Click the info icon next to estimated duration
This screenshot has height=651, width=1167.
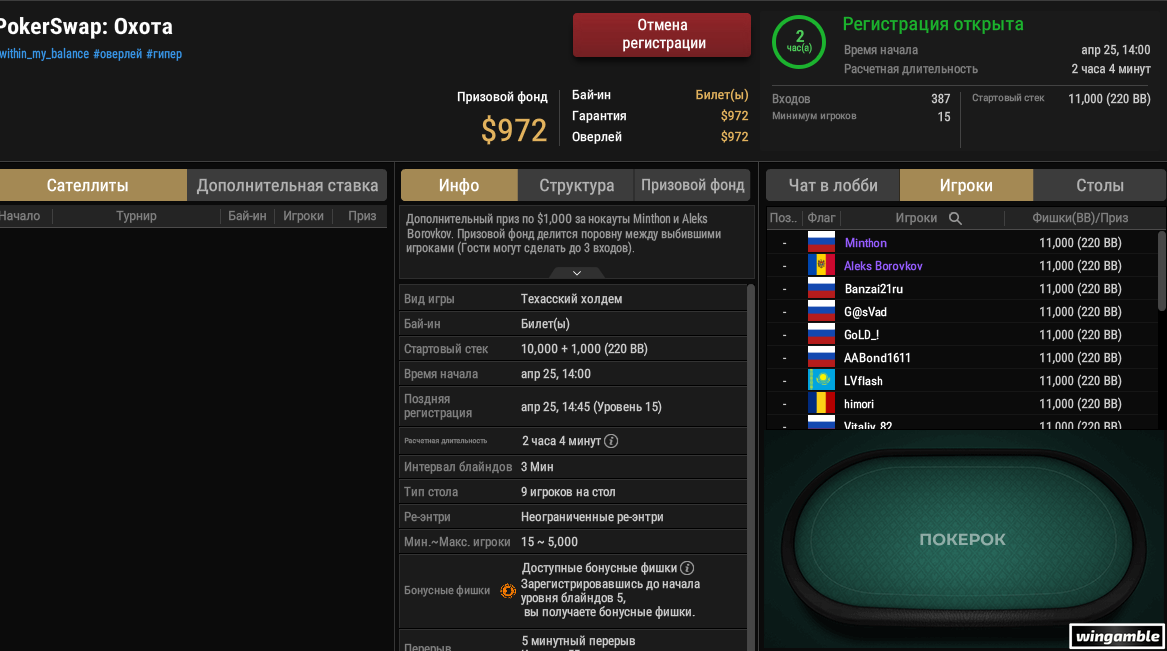(x=611, y=441)
